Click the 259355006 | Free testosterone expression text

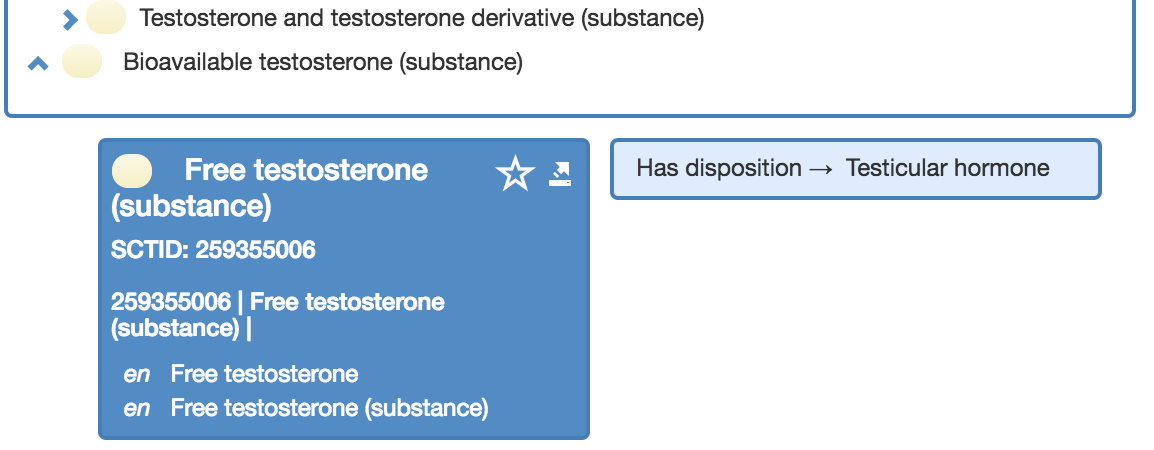[277, 314]
